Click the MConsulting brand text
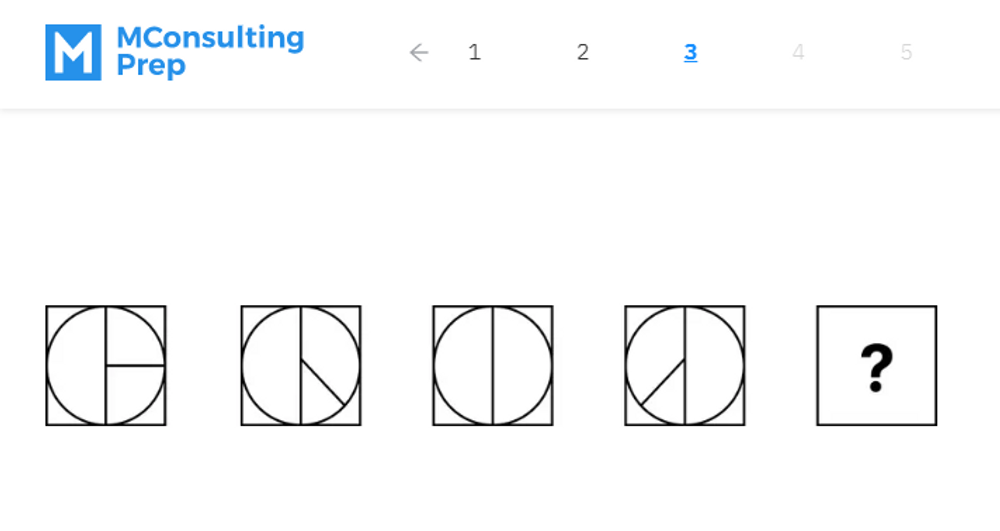 point(210,38)
